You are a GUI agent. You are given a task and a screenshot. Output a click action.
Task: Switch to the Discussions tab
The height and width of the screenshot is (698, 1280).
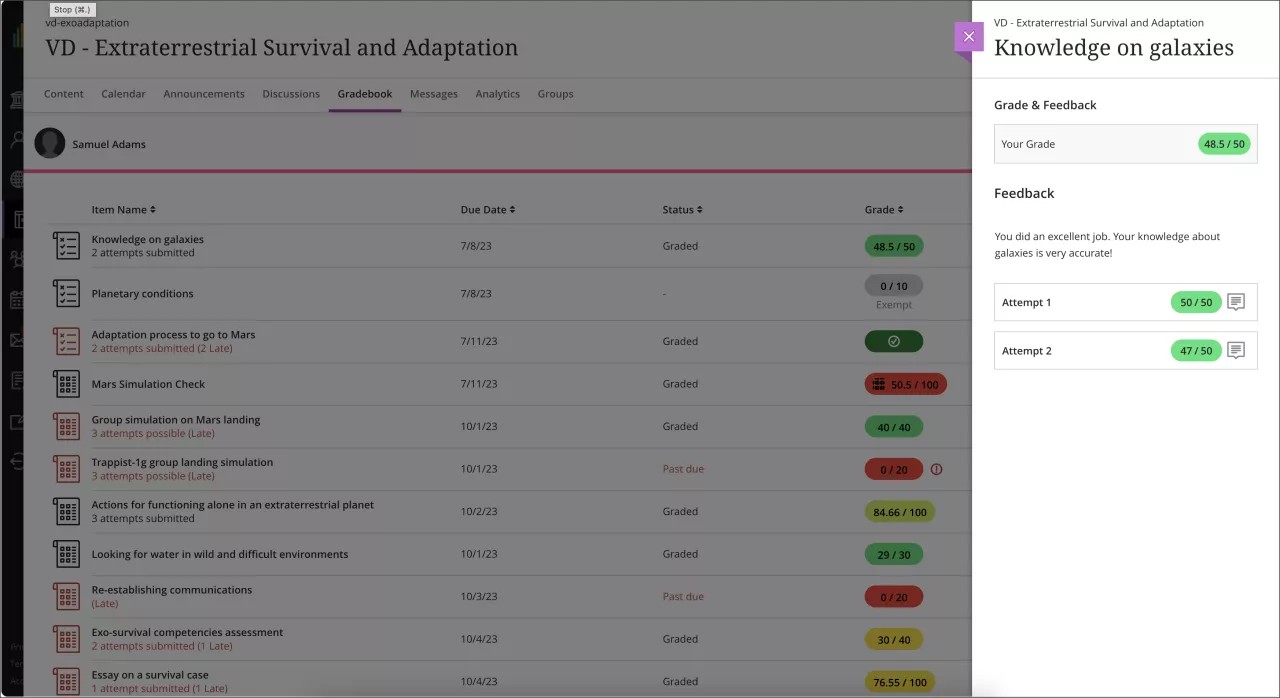(x=291, y=94)
